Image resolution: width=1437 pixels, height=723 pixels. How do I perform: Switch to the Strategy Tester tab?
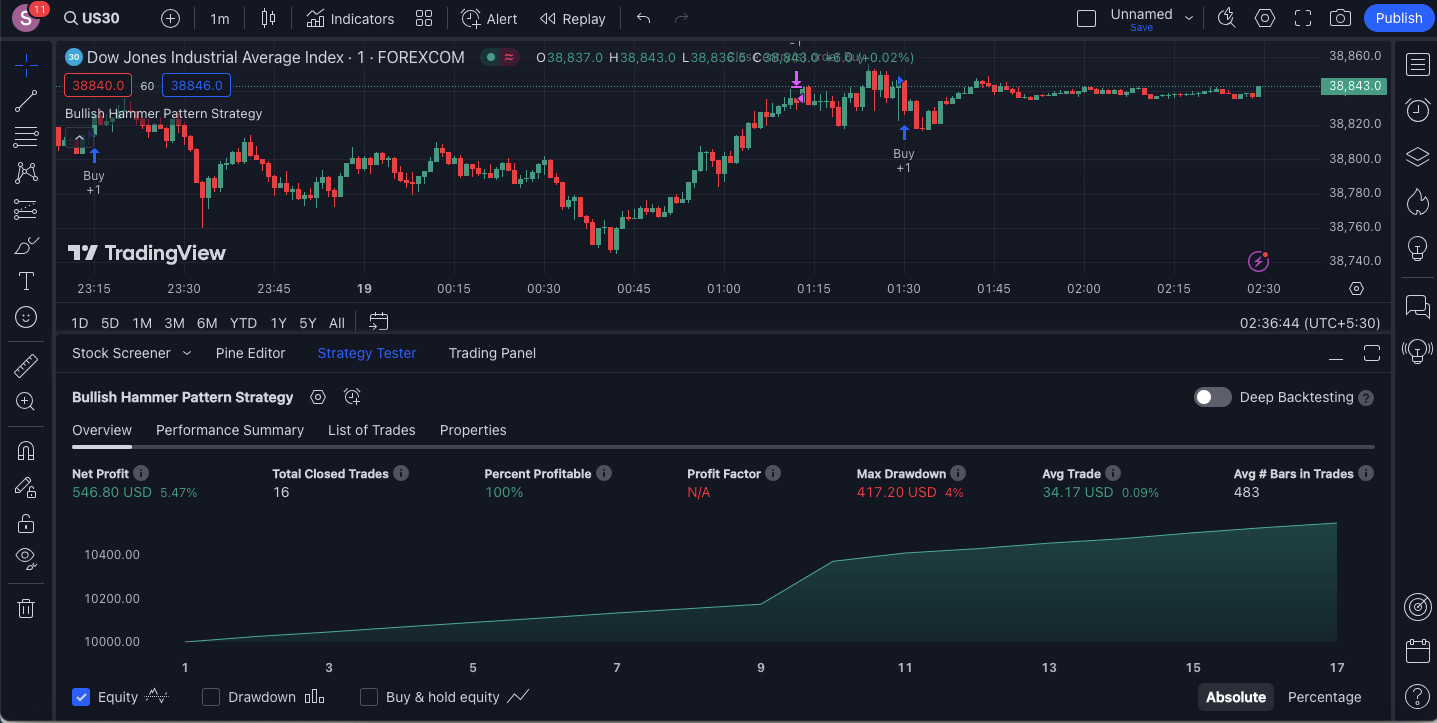pos(367,353)
